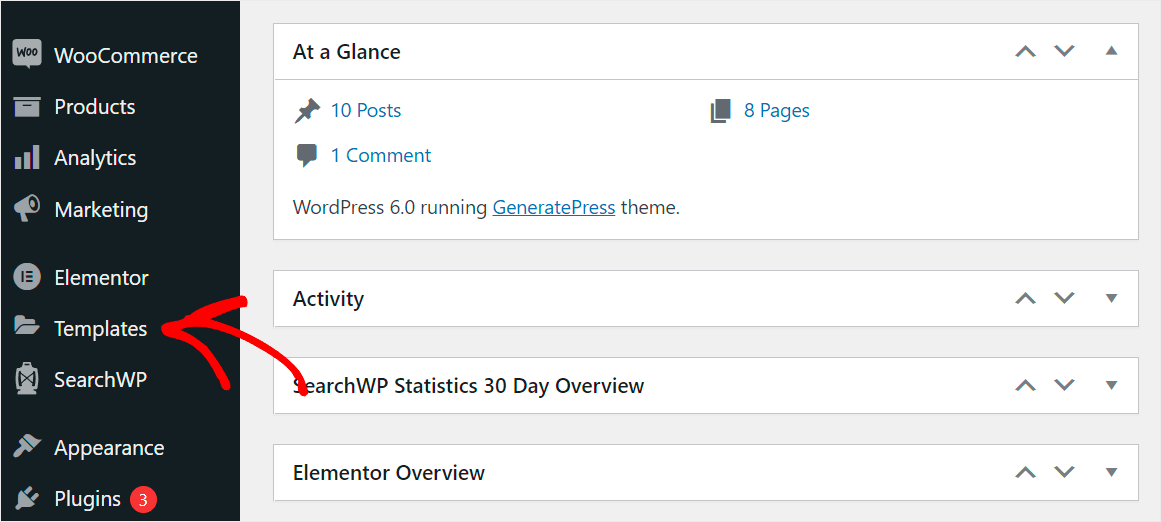Click the comment bubble icon beside 1 Comment
1161x522 pixels.
click(x=307, y=156)
